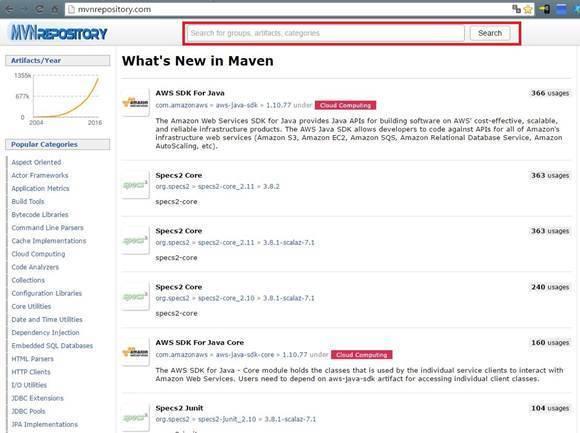Open Core Utilities category
Viewport: 580px width, 433px height.
coord(31,307)
